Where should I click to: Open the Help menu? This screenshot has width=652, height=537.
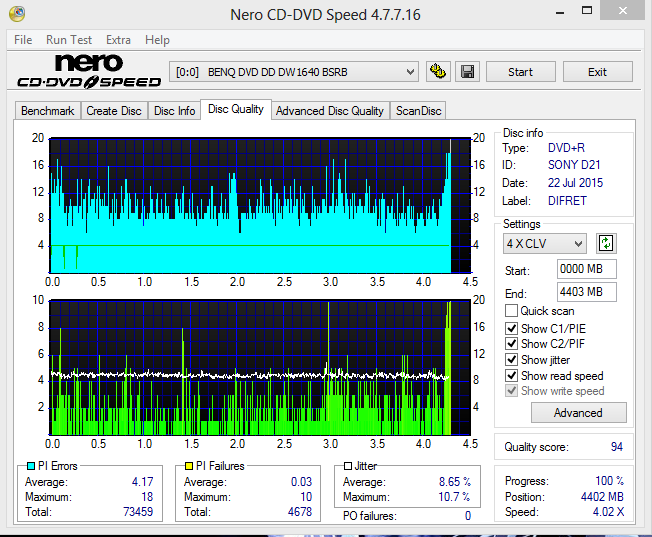point(157,40)
